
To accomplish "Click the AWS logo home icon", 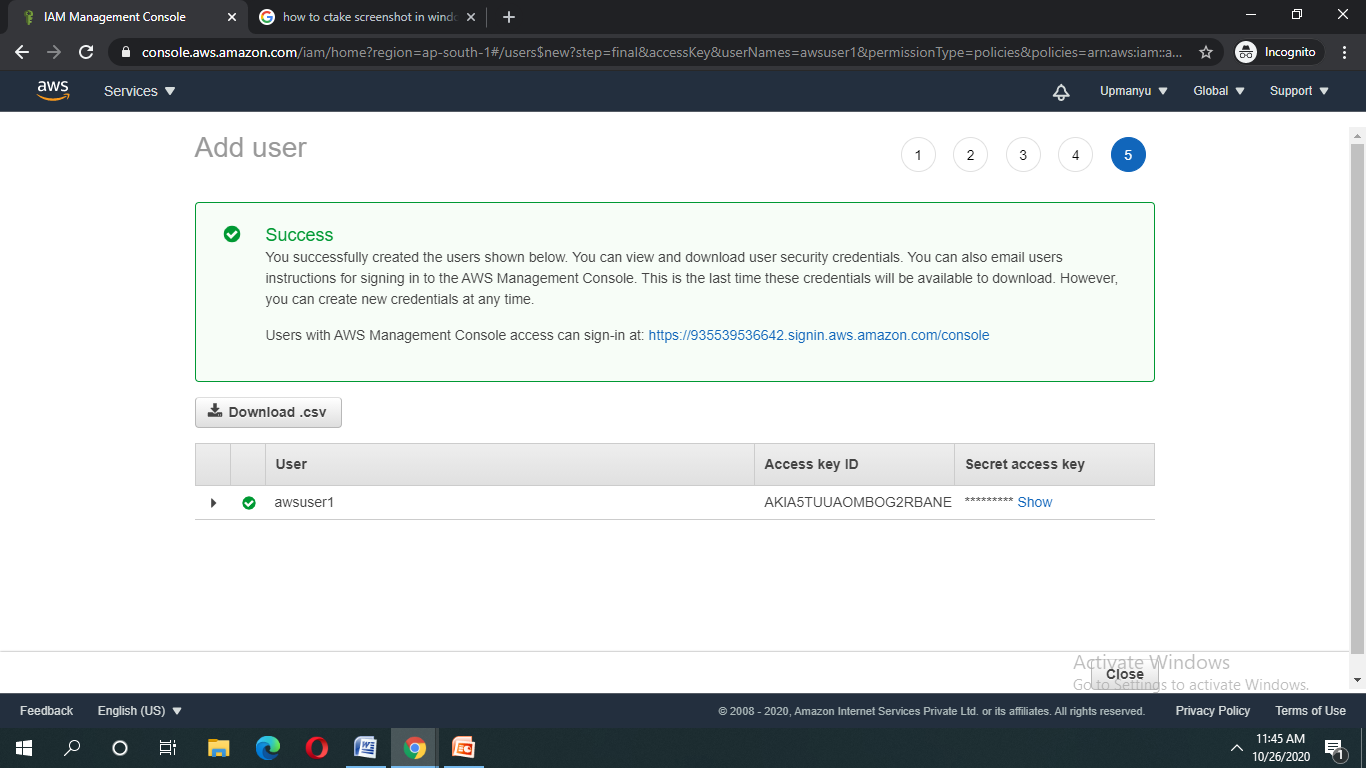I will click(x=53, y=90).
